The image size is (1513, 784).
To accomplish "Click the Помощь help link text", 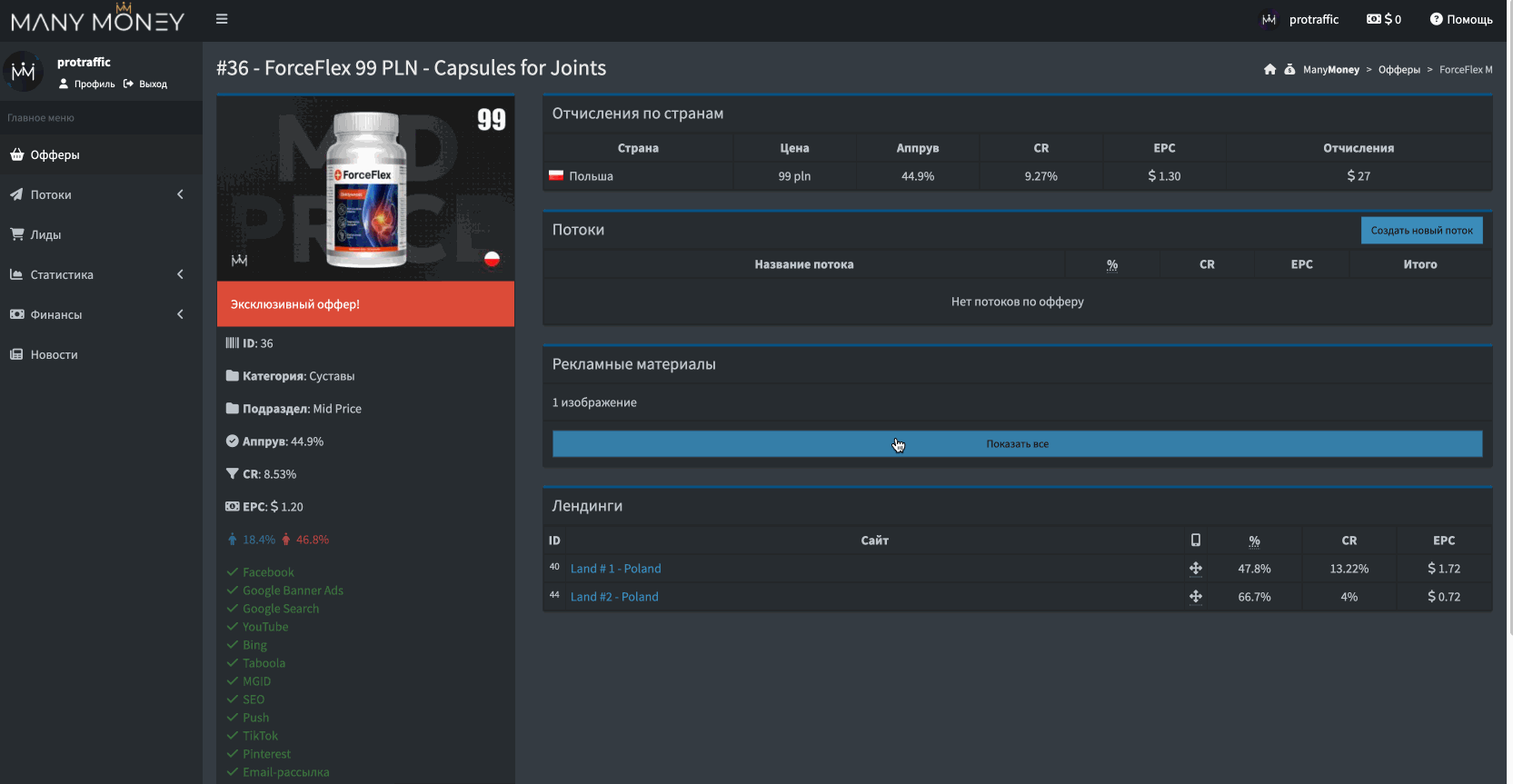I will (x=1469, y=20).
